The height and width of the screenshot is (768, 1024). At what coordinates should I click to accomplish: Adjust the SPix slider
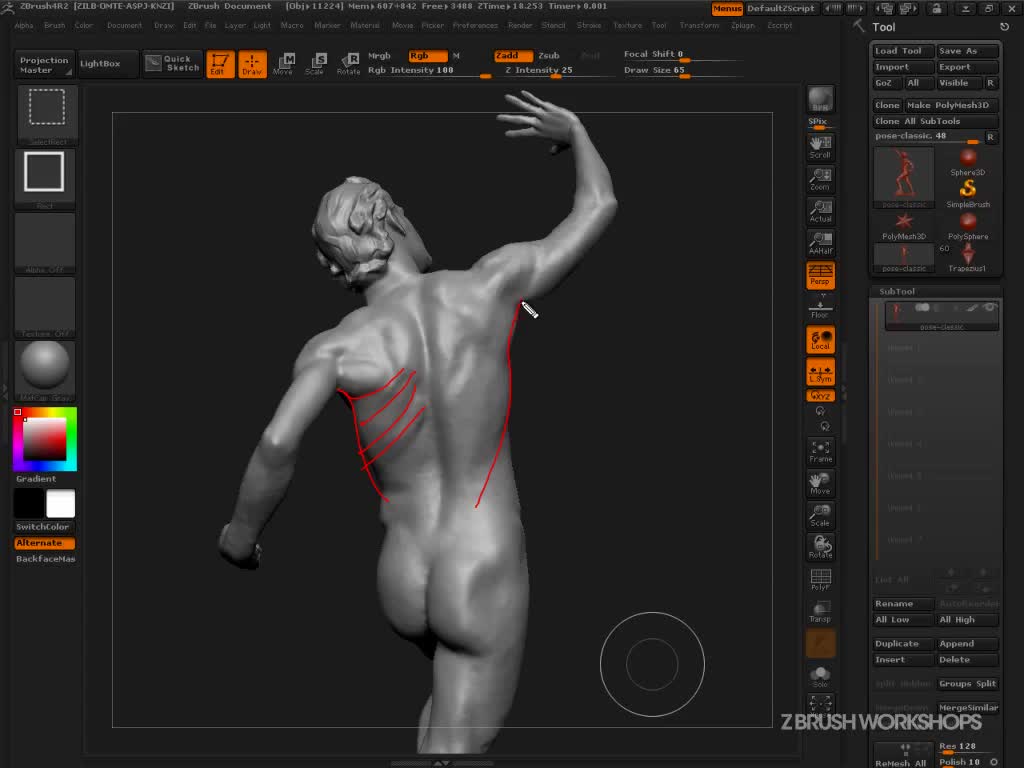(820, 123)
